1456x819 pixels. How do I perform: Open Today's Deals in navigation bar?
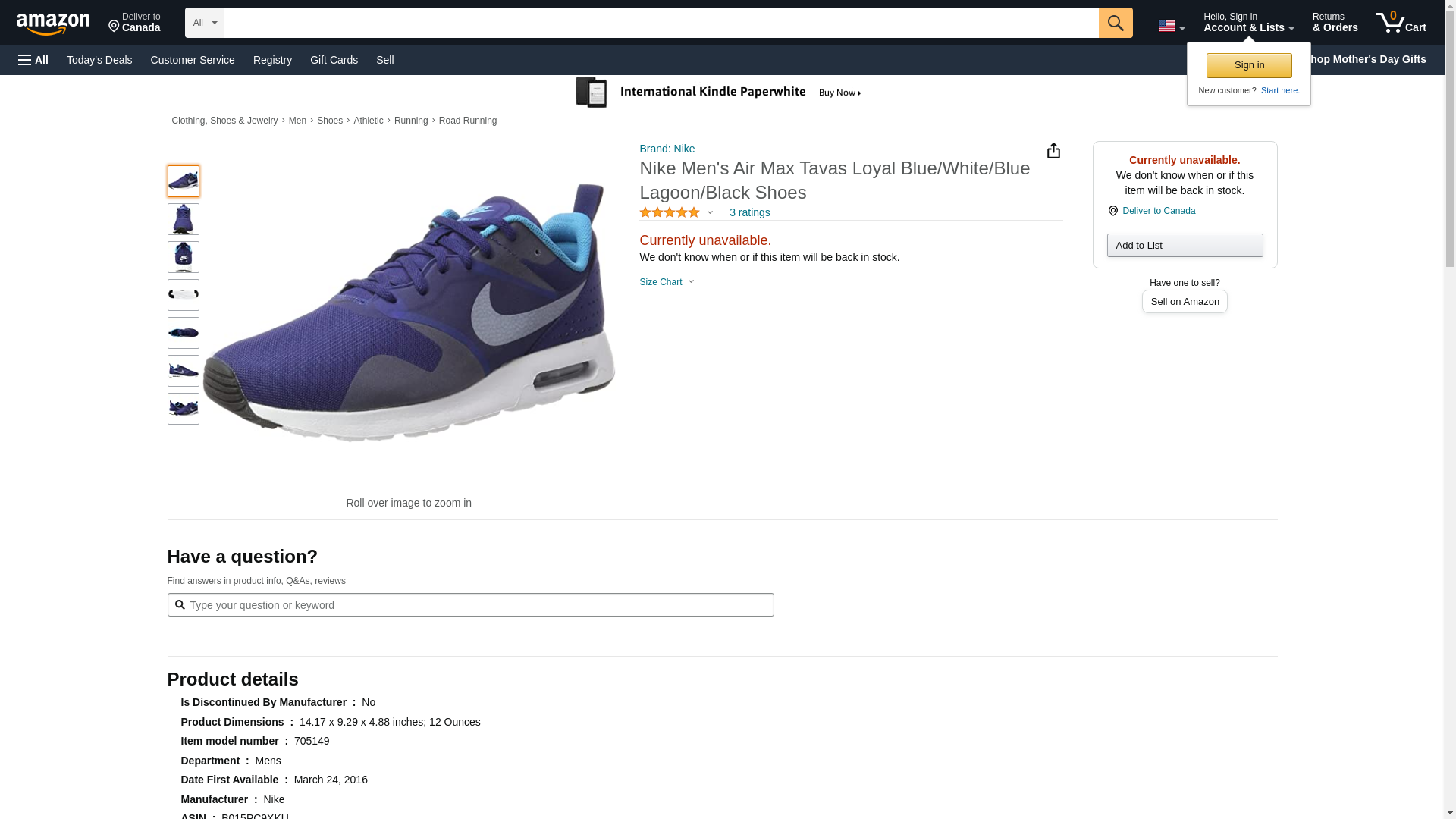[x=99, y=60]
